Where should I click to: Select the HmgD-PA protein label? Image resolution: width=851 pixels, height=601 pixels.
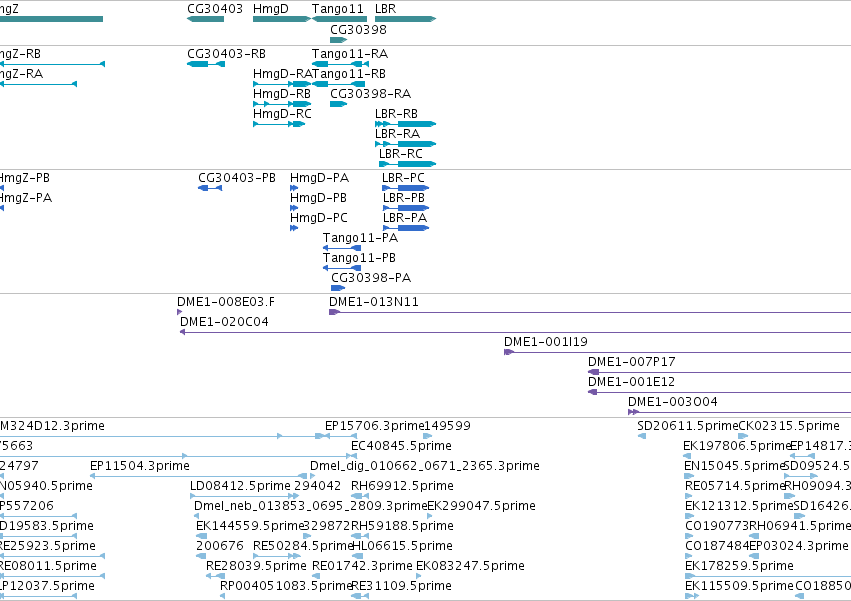point(319,178)
